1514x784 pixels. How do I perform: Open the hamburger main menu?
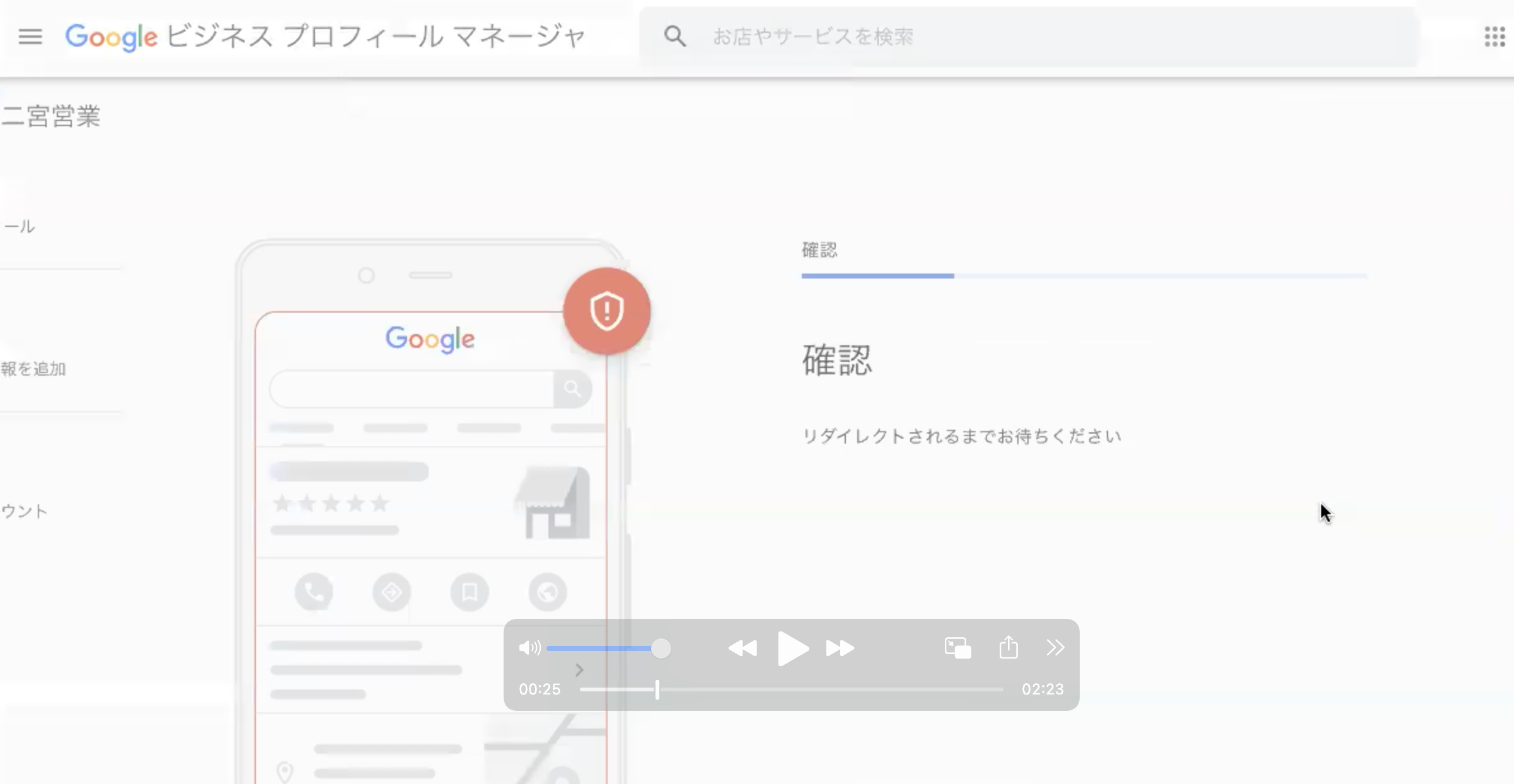[30, 37]
